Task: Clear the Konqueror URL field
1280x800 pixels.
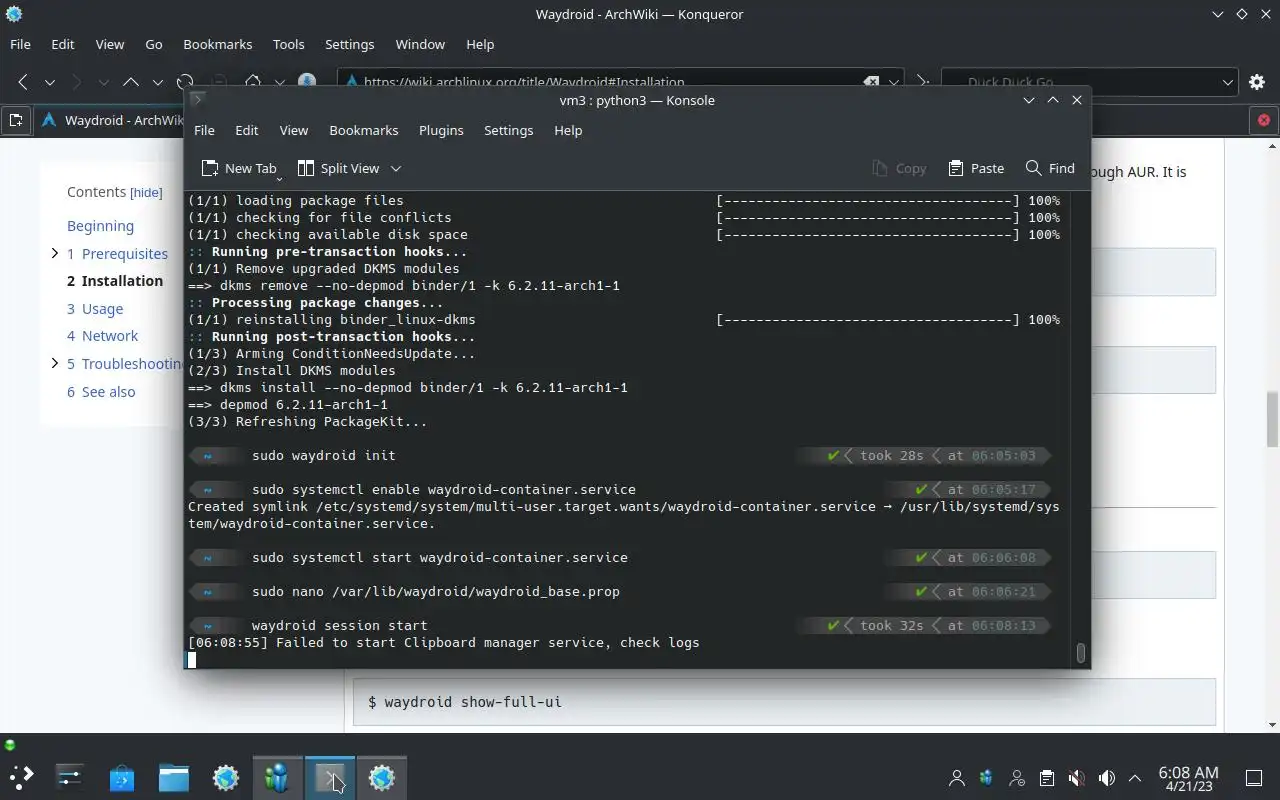Action: (871, 82)
